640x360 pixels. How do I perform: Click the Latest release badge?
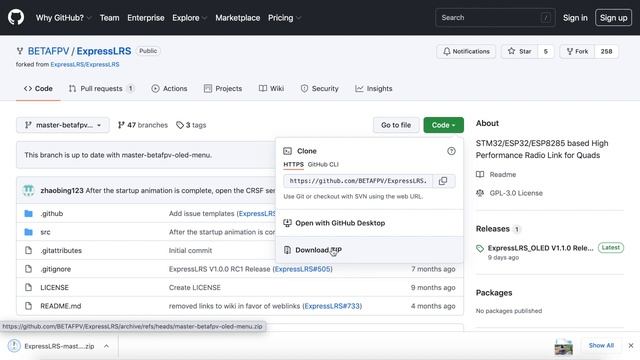click(611, 247)
